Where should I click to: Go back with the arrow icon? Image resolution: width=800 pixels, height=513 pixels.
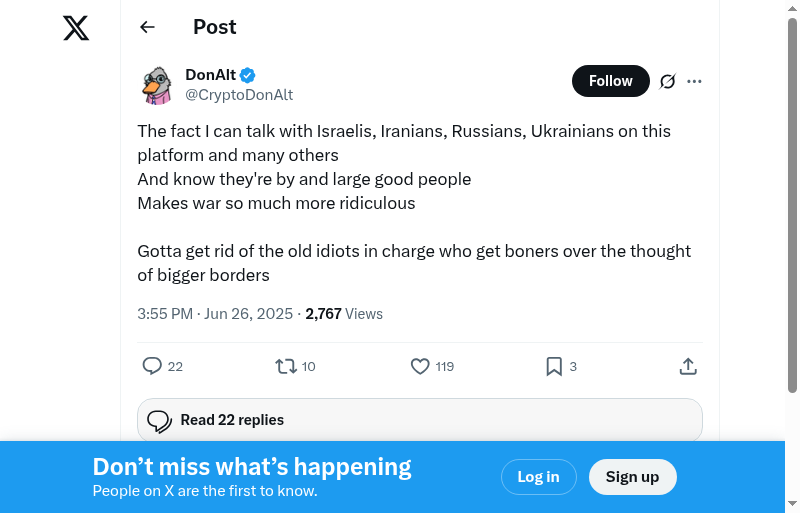pyautogui.click(x=148, y=27)
